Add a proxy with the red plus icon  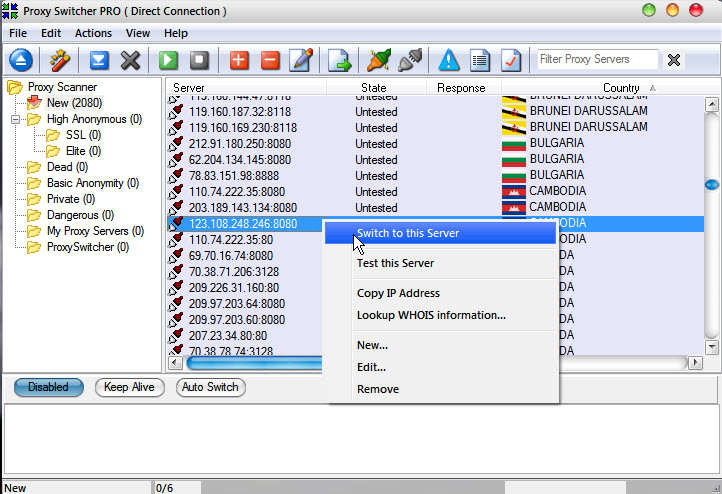tap(239, 60)
